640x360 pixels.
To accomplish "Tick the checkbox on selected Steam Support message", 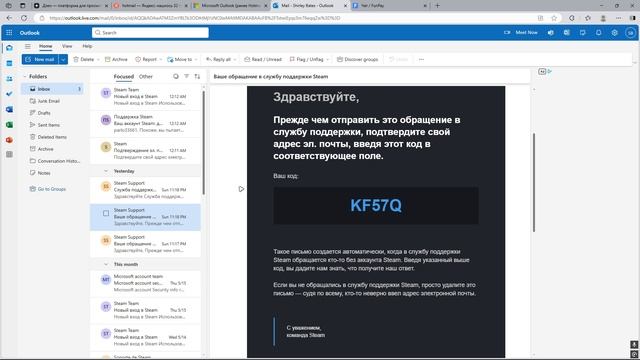I will coord(106,213).
